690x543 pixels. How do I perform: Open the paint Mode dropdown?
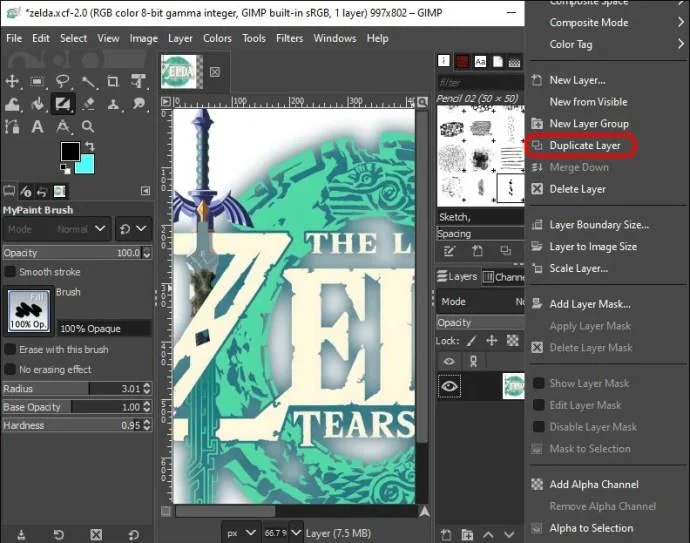[x=56, y=229]
